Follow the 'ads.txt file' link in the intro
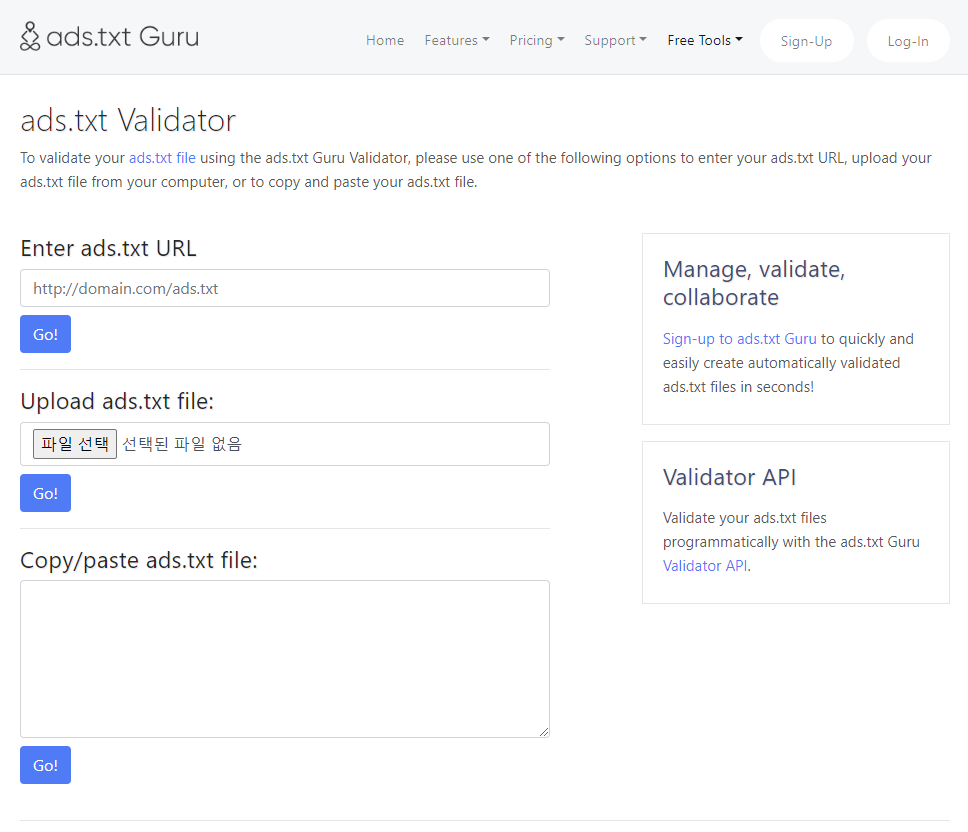This screenshot has height=832, width=968. [x=162, y=158]
